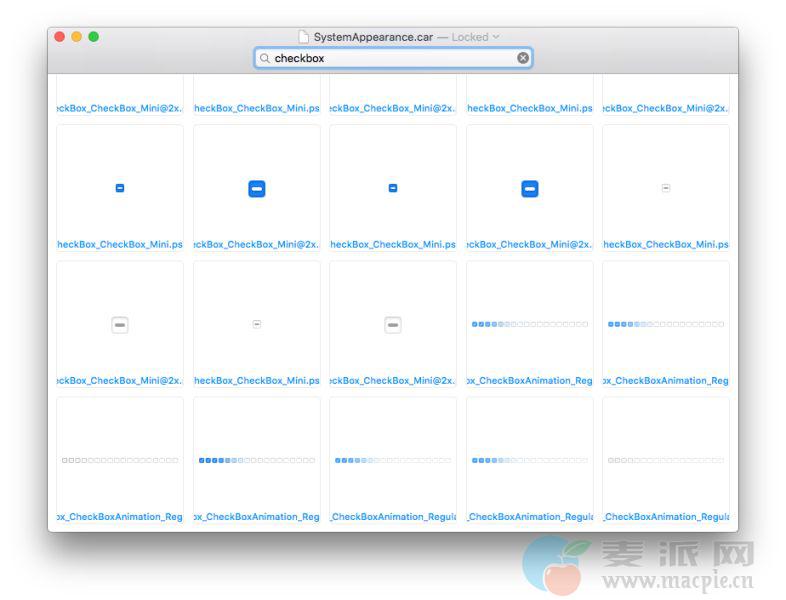
Task: Open blue animation strip thumbnail in third row, fourth column
Action: (x=530, y=324)
